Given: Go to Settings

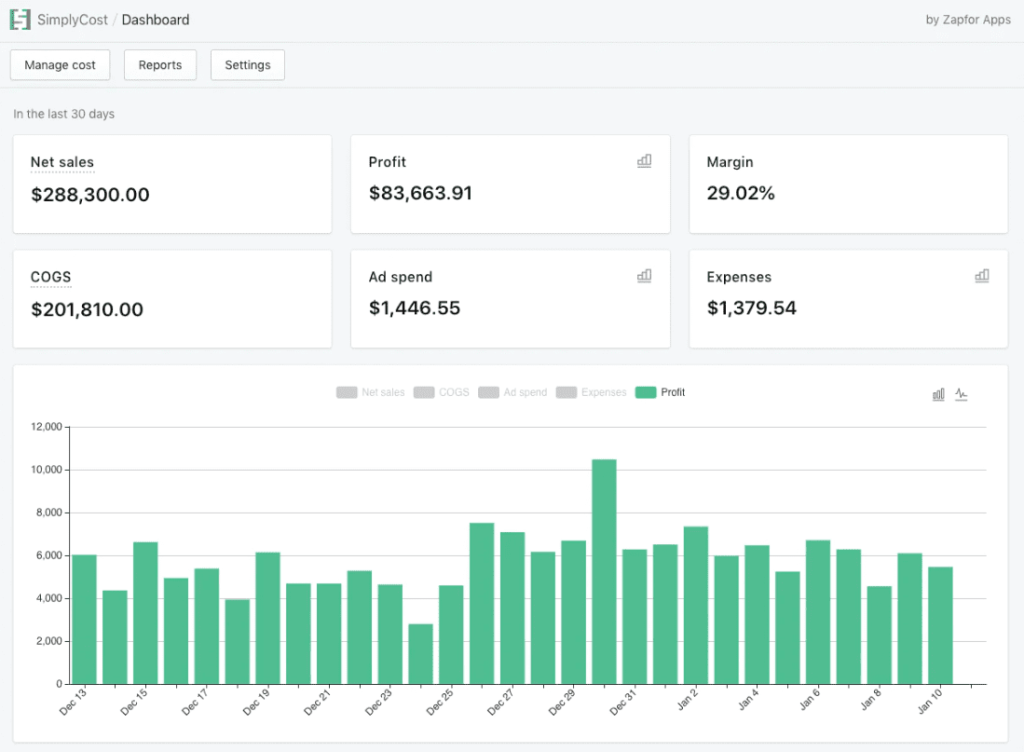Looking at the screenshot, I should 247,65.
